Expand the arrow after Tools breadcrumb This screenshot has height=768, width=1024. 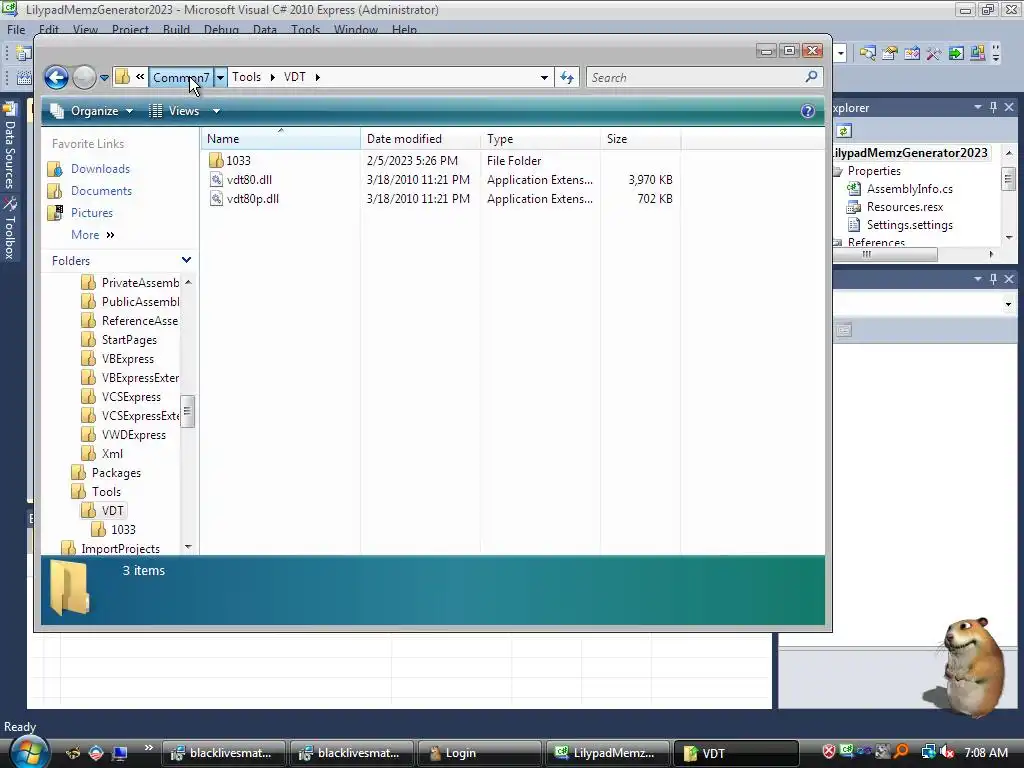point(272,77)
